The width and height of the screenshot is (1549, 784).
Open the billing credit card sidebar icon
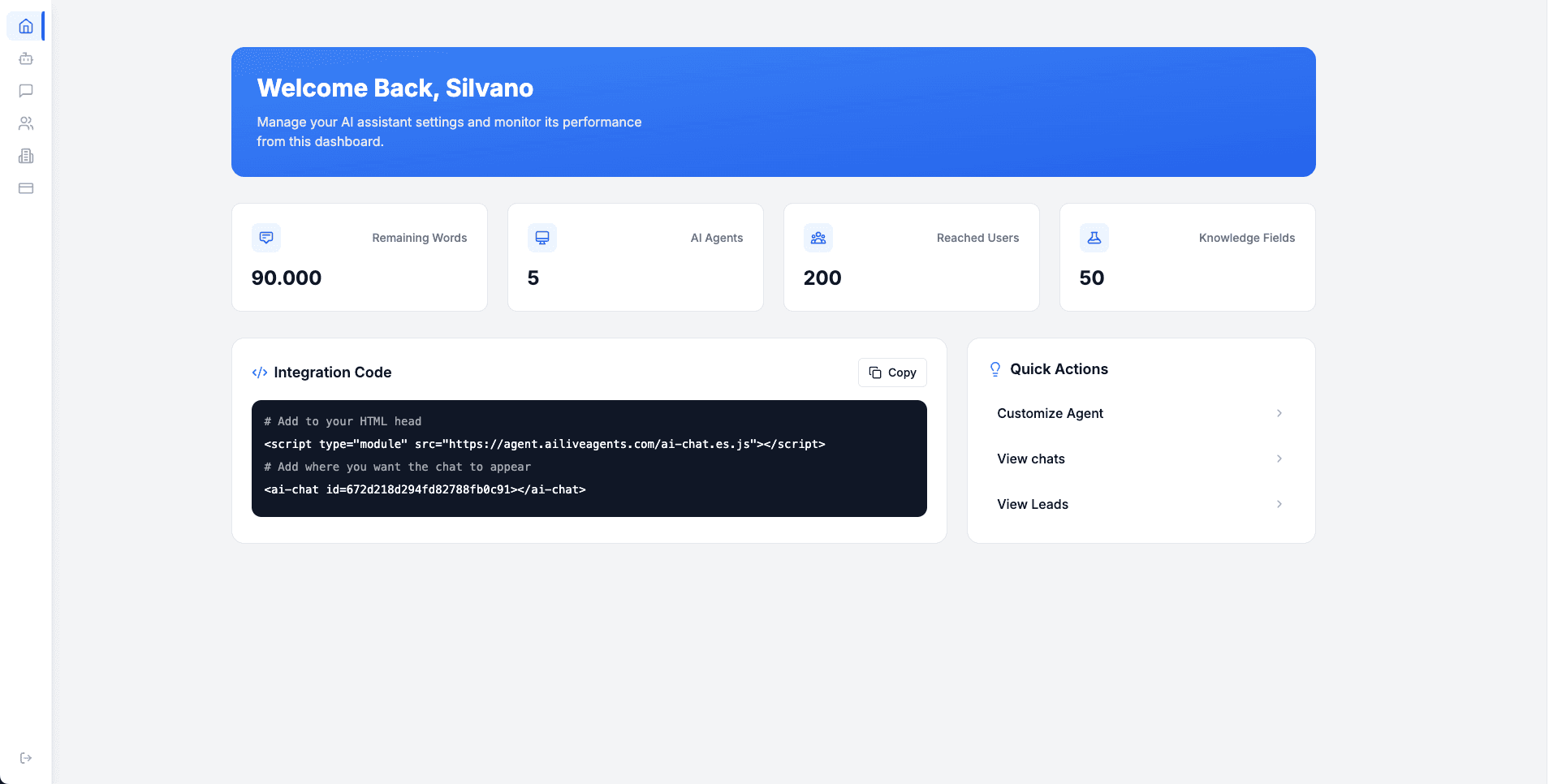(26, 188)
